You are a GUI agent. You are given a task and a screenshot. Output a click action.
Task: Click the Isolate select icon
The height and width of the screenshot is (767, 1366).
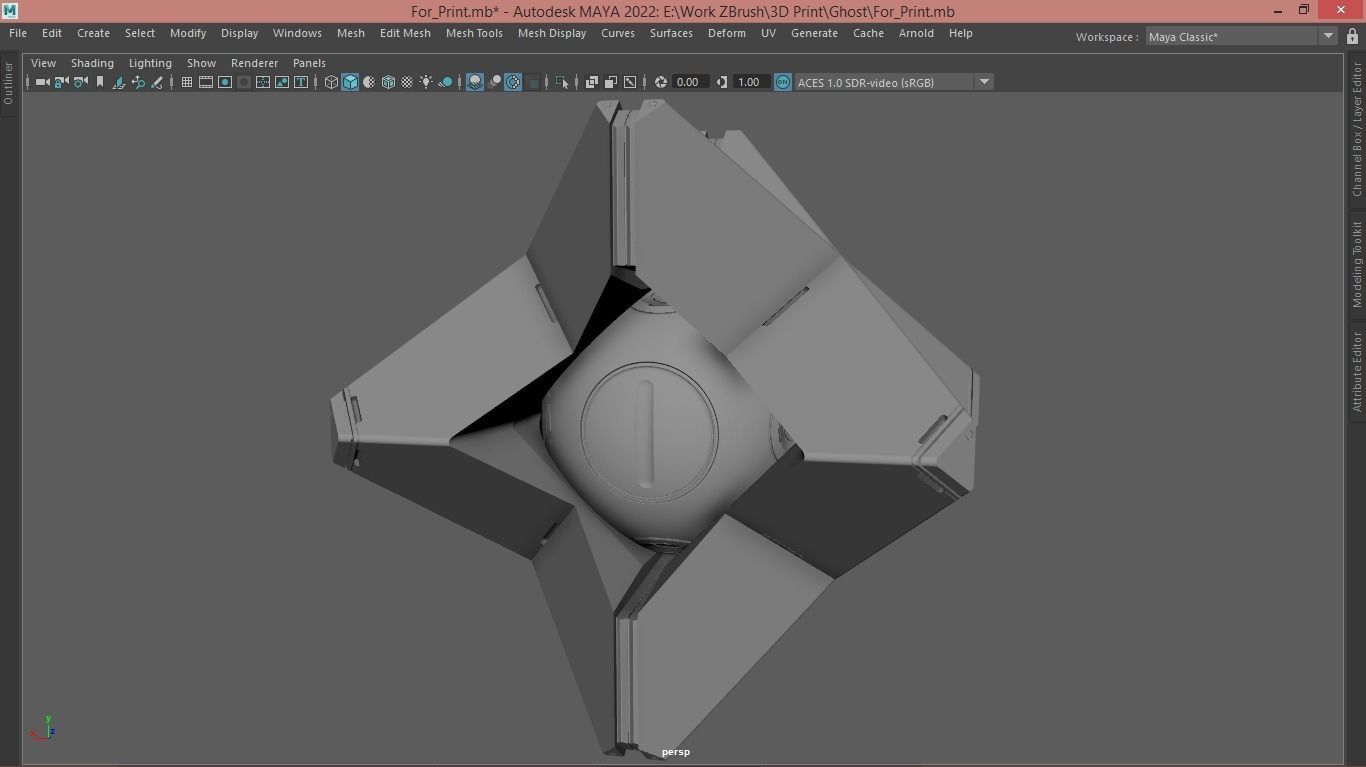(x=562, y=82)
